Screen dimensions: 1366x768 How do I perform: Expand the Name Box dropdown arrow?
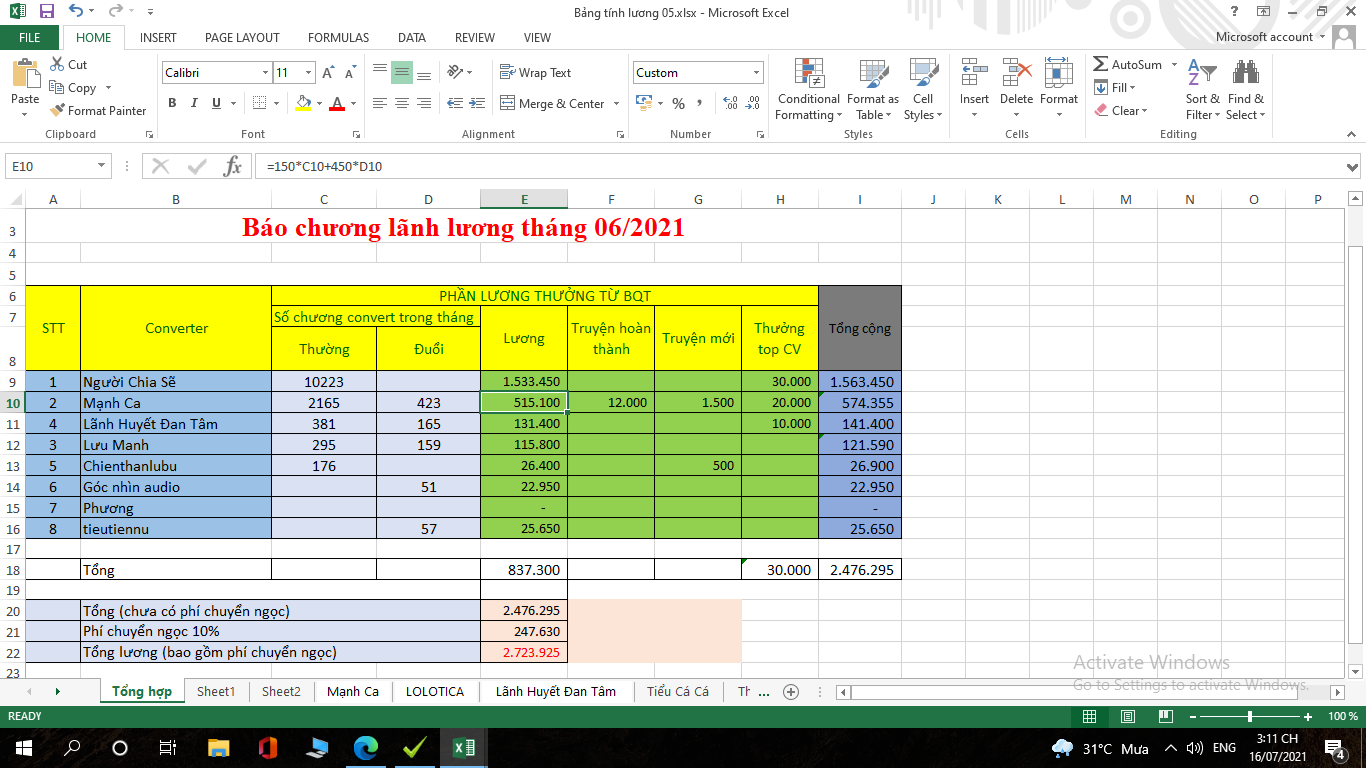102,167
